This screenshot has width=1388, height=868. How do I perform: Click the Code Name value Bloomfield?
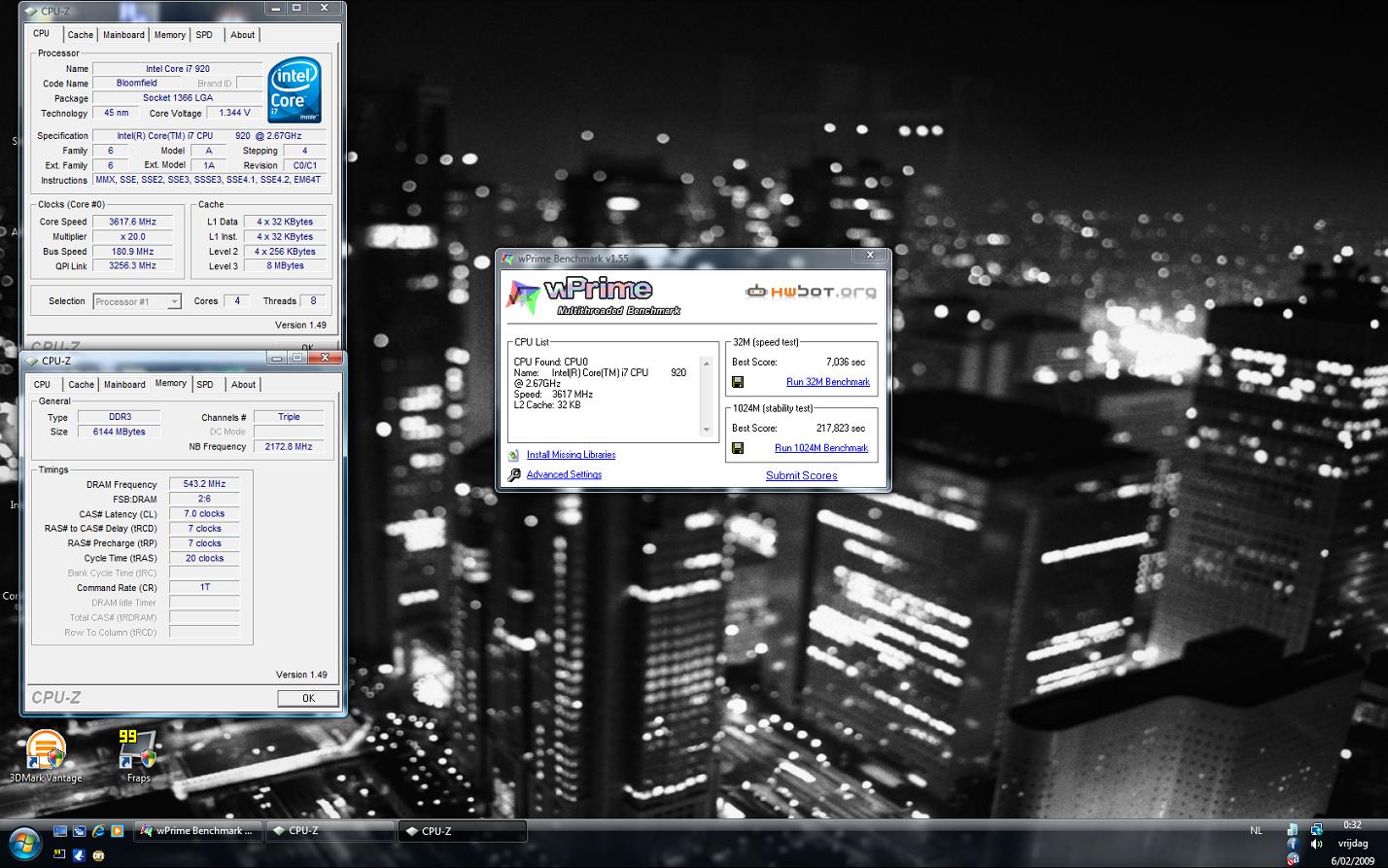click(x=137, y=84)
